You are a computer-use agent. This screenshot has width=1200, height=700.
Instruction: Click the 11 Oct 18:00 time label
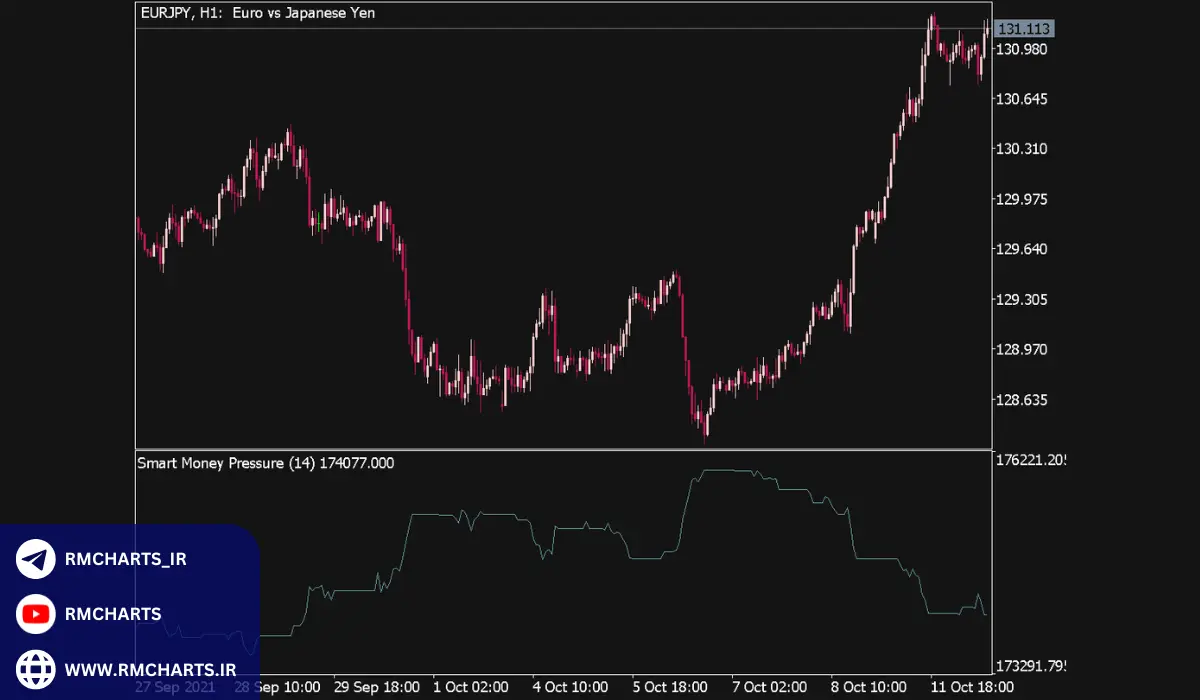pos(972,687)
